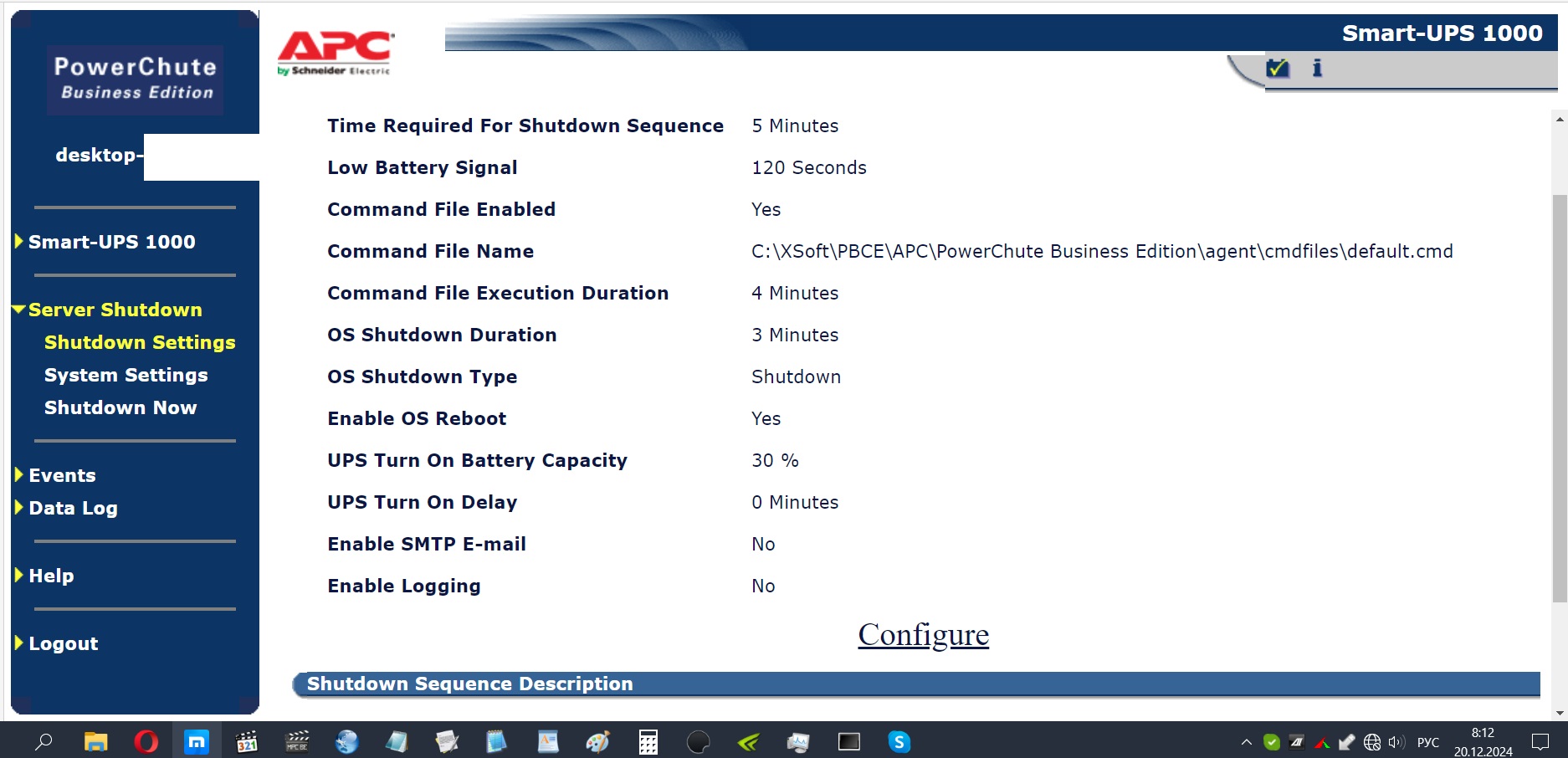Click the "5 Minutes" shutdown sequence value
Screen dimensions: 1568x758
coord(795,125)
